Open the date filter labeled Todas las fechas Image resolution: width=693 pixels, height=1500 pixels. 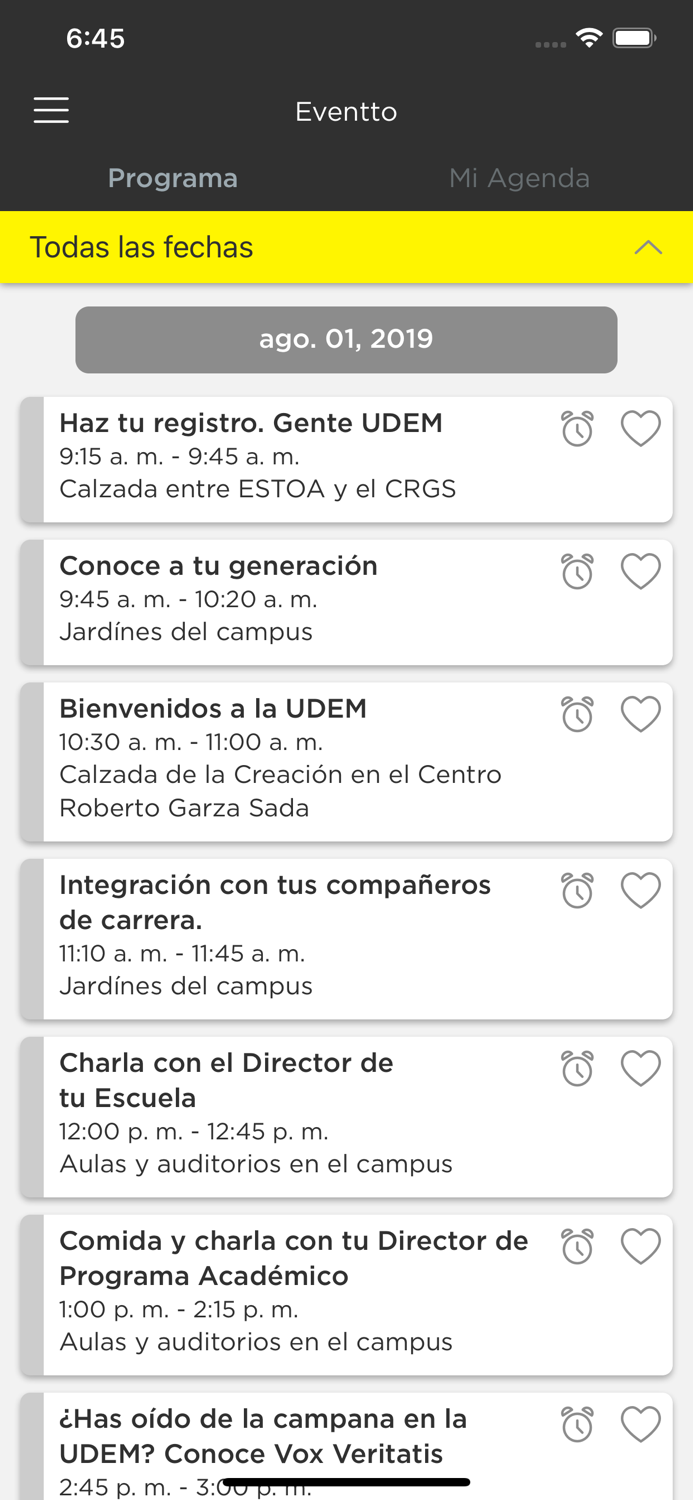click(x=140, y=247)
